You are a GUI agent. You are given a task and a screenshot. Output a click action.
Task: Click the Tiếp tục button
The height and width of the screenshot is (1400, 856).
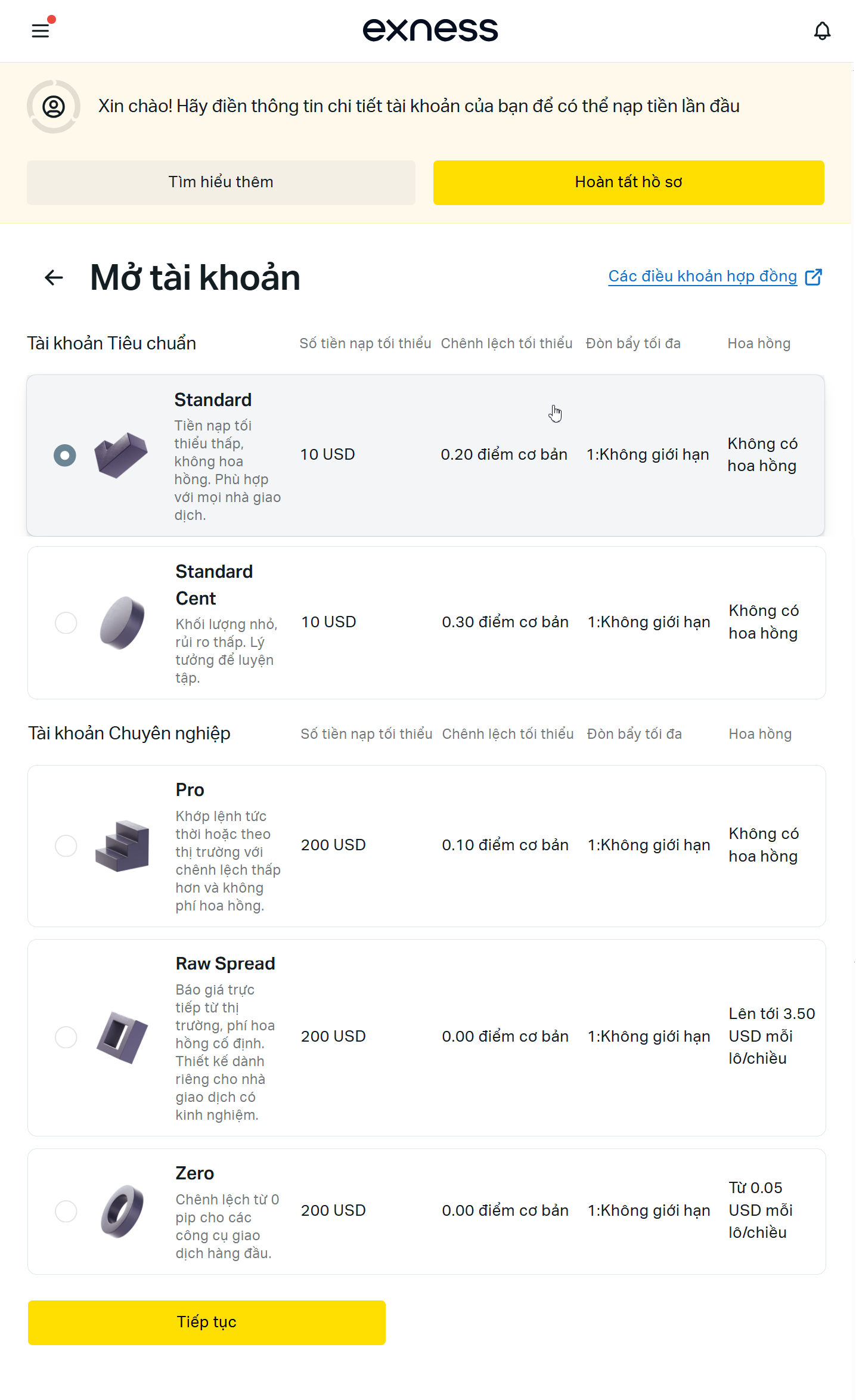(206, 1322)
